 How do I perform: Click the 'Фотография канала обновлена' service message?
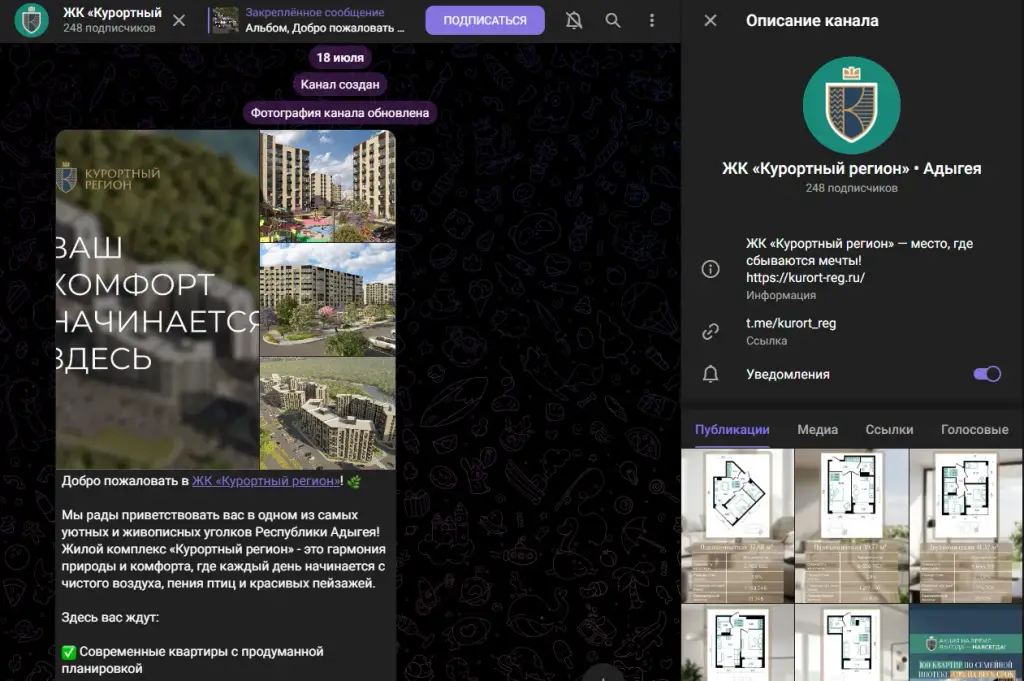tap(340, 112)
